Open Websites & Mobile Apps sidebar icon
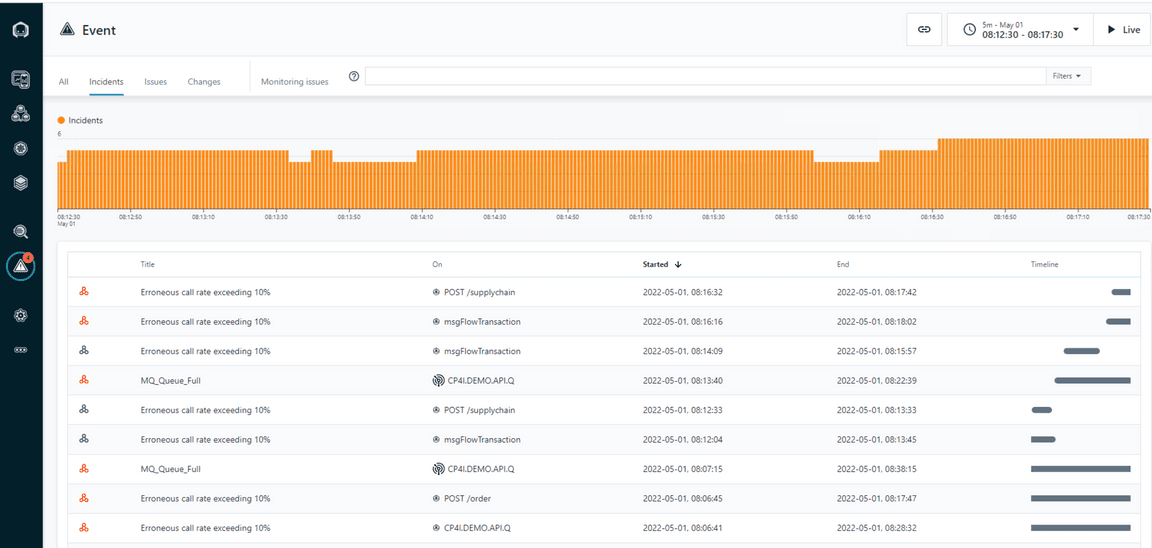This screenshot has height=548, width=1152. click(x=21, y=79)
